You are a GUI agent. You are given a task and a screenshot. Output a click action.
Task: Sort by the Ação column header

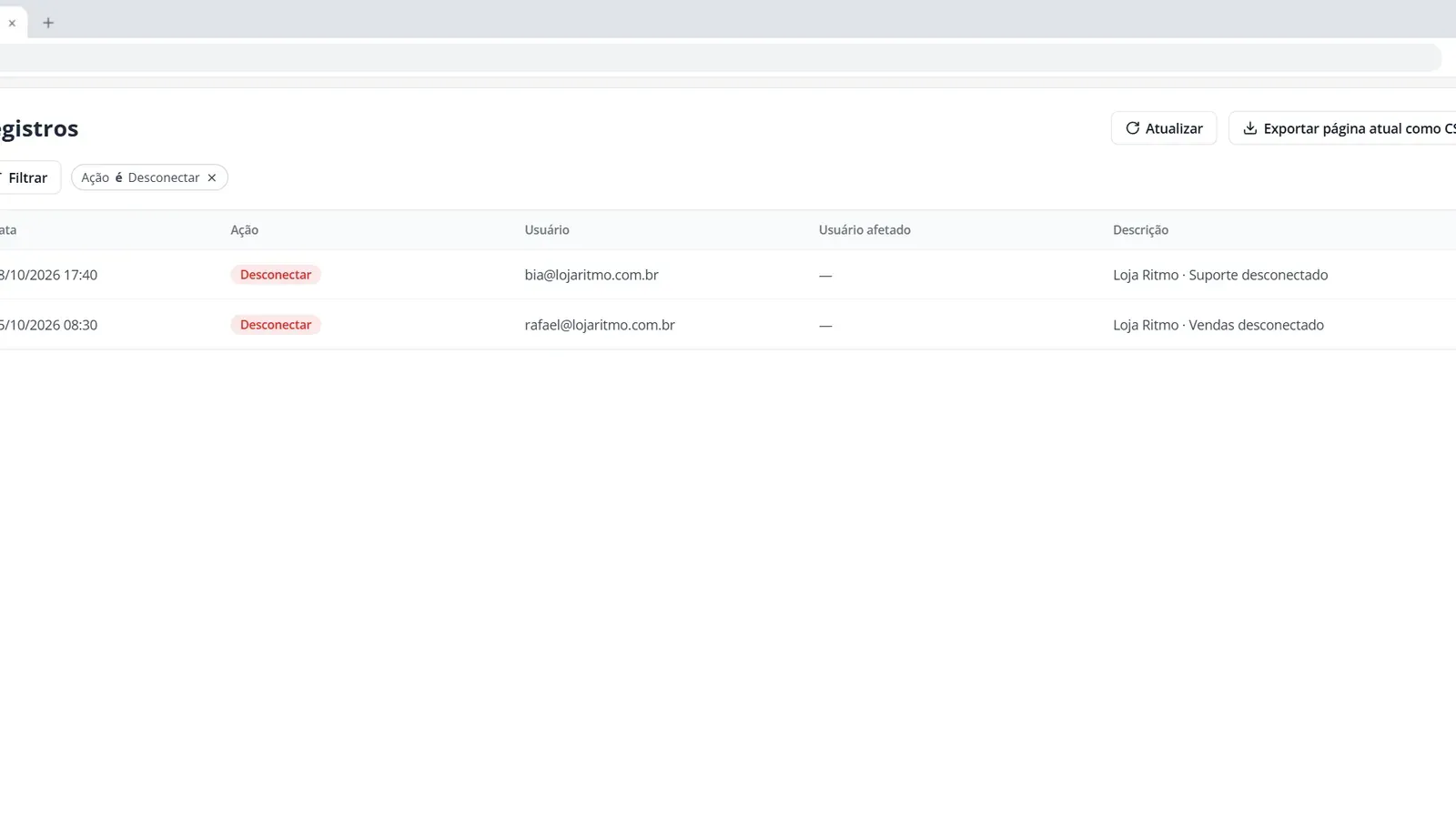click(245, 230)
